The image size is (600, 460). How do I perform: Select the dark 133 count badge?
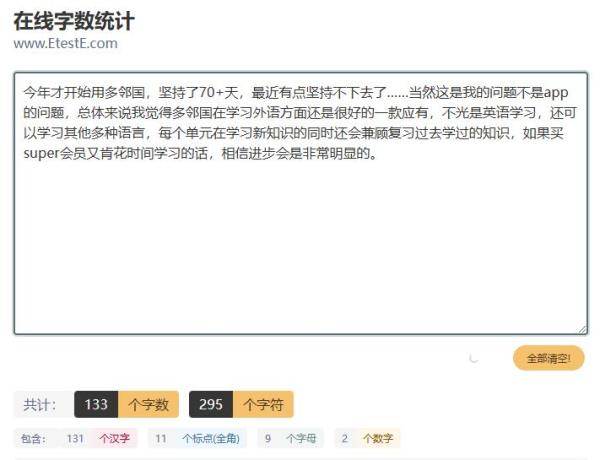tap(96, 404)
